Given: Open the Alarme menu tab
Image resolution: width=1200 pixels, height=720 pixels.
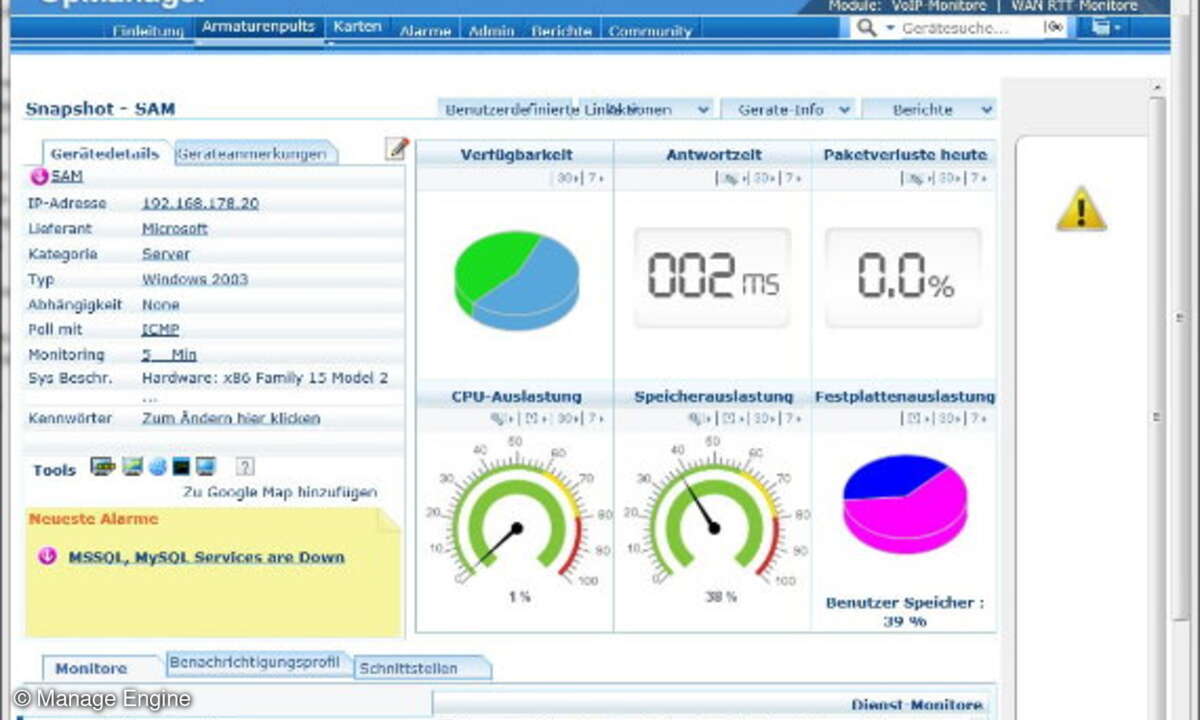Looking at the screenshot, I should [x=425, y=31].
